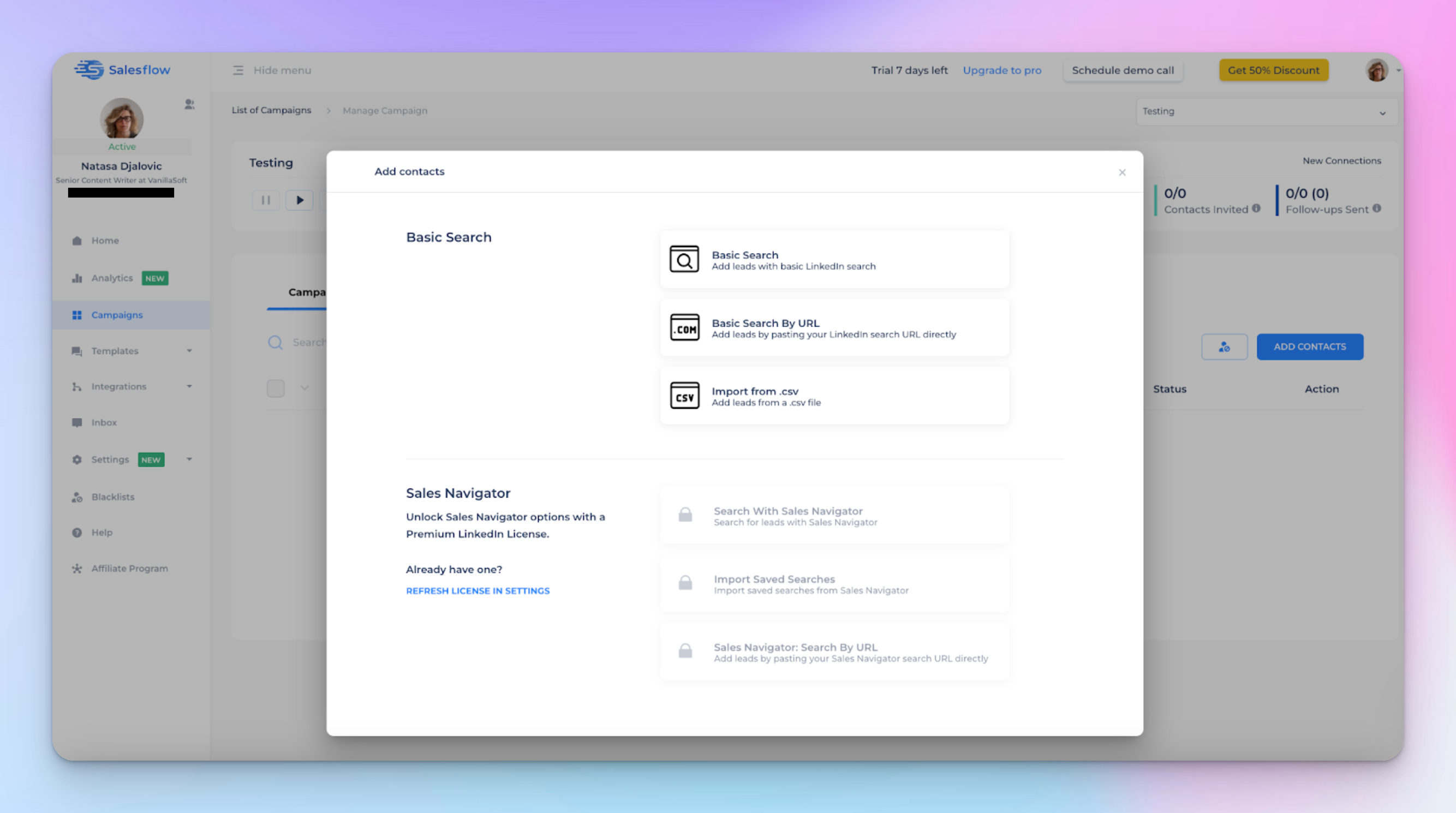Pause the campaign with the pause button
Viewport: 1456px width, 813px height.
pyautogui.click(x=266, y=200)
